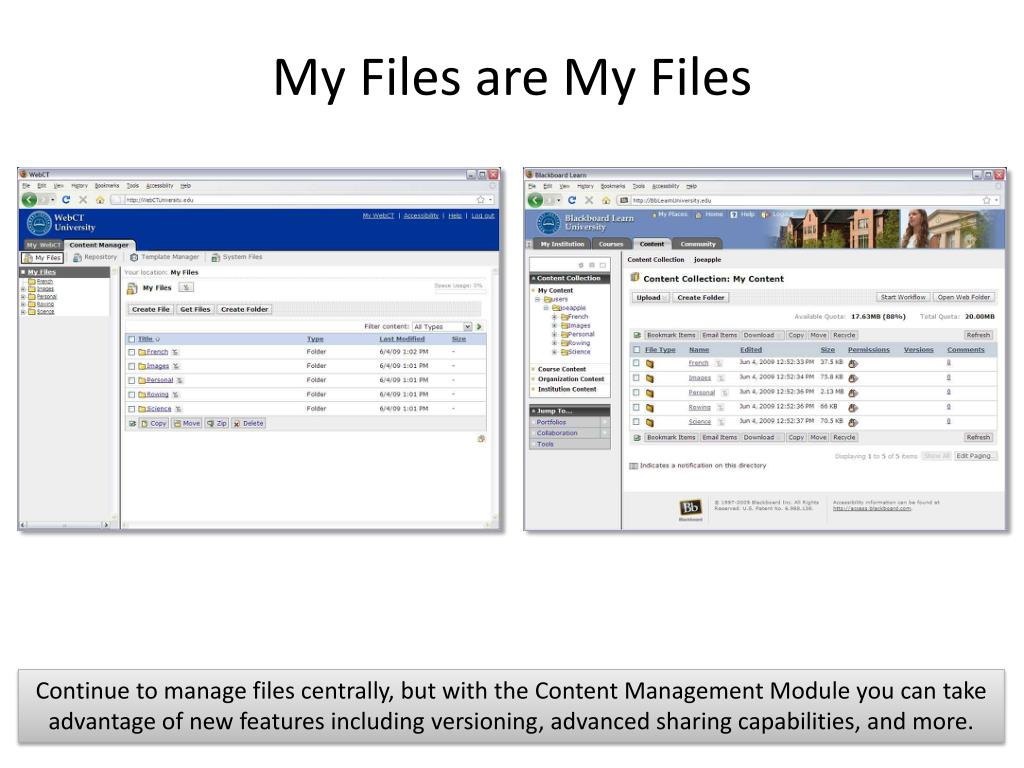Open the All Types filter dropdown
The height and width of the screenshot is (768, 1024).
tap(441, 327)
